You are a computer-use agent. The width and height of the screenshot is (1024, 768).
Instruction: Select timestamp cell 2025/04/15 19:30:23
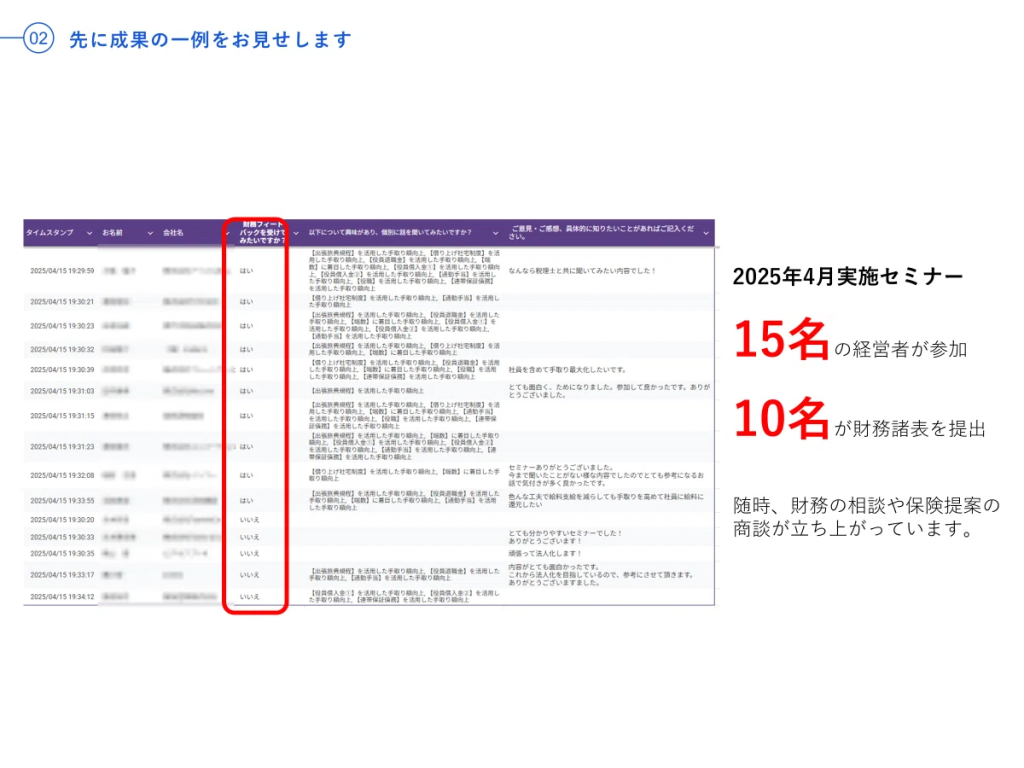pyautogui.click(x=62, y=326)
